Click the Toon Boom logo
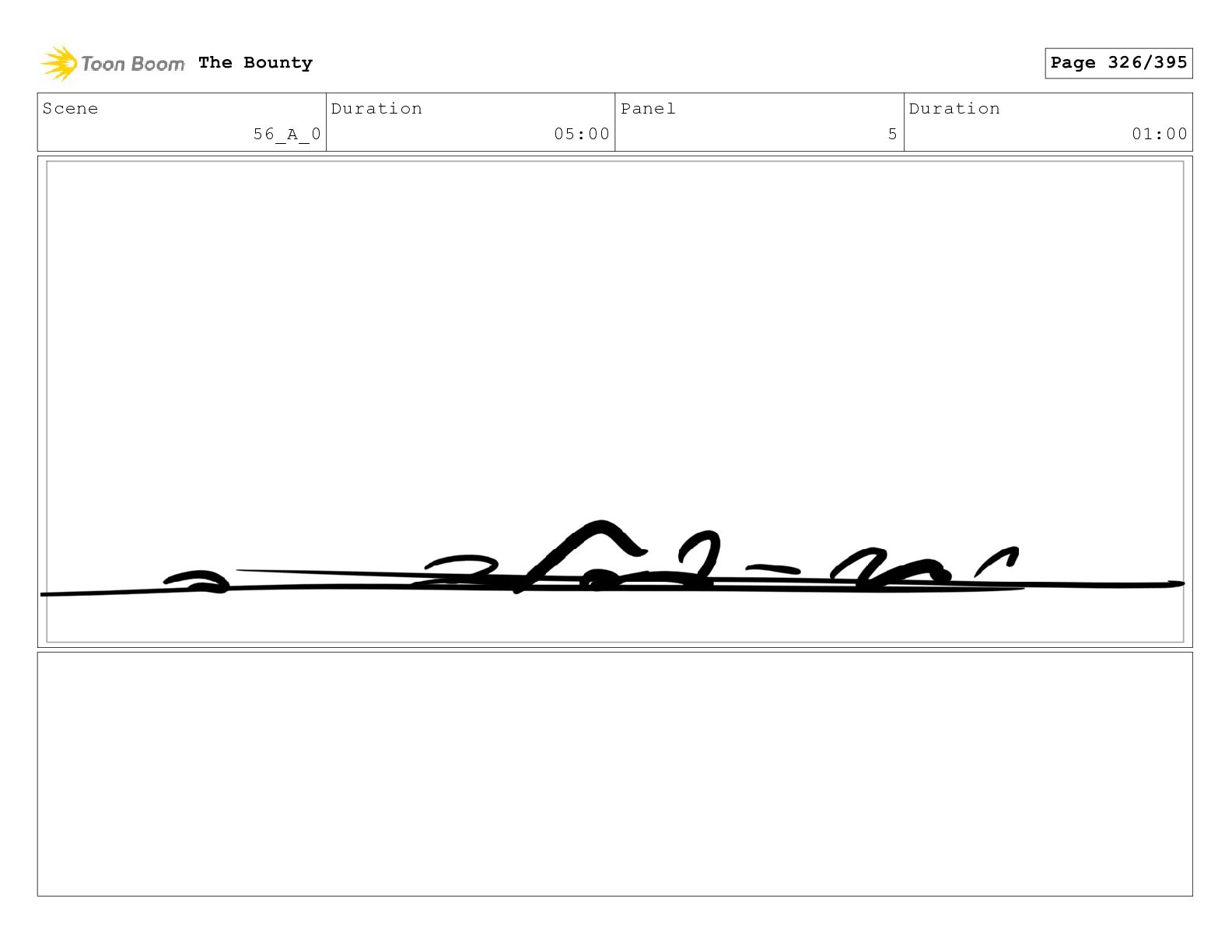The height and width of the screenshot is (952, 1232). (x=113, y=63)
